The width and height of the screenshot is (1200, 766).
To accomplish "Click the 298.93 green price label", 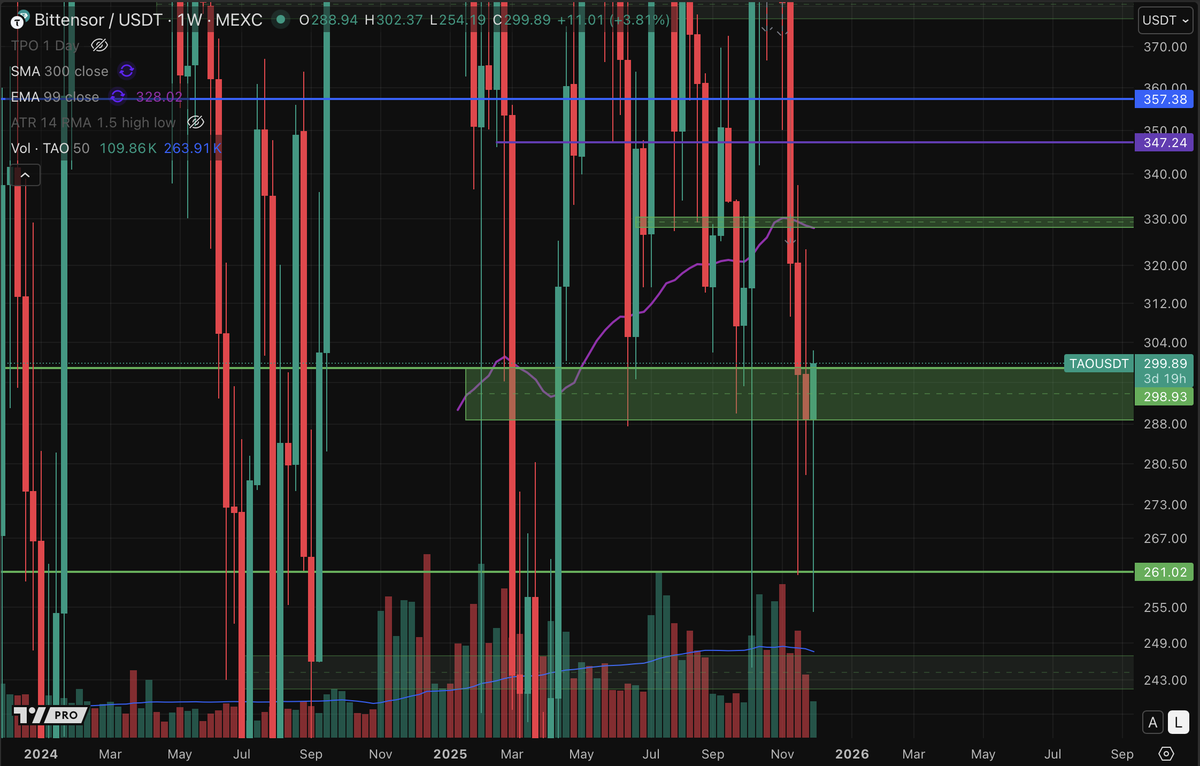I will tap(1164, 397).
